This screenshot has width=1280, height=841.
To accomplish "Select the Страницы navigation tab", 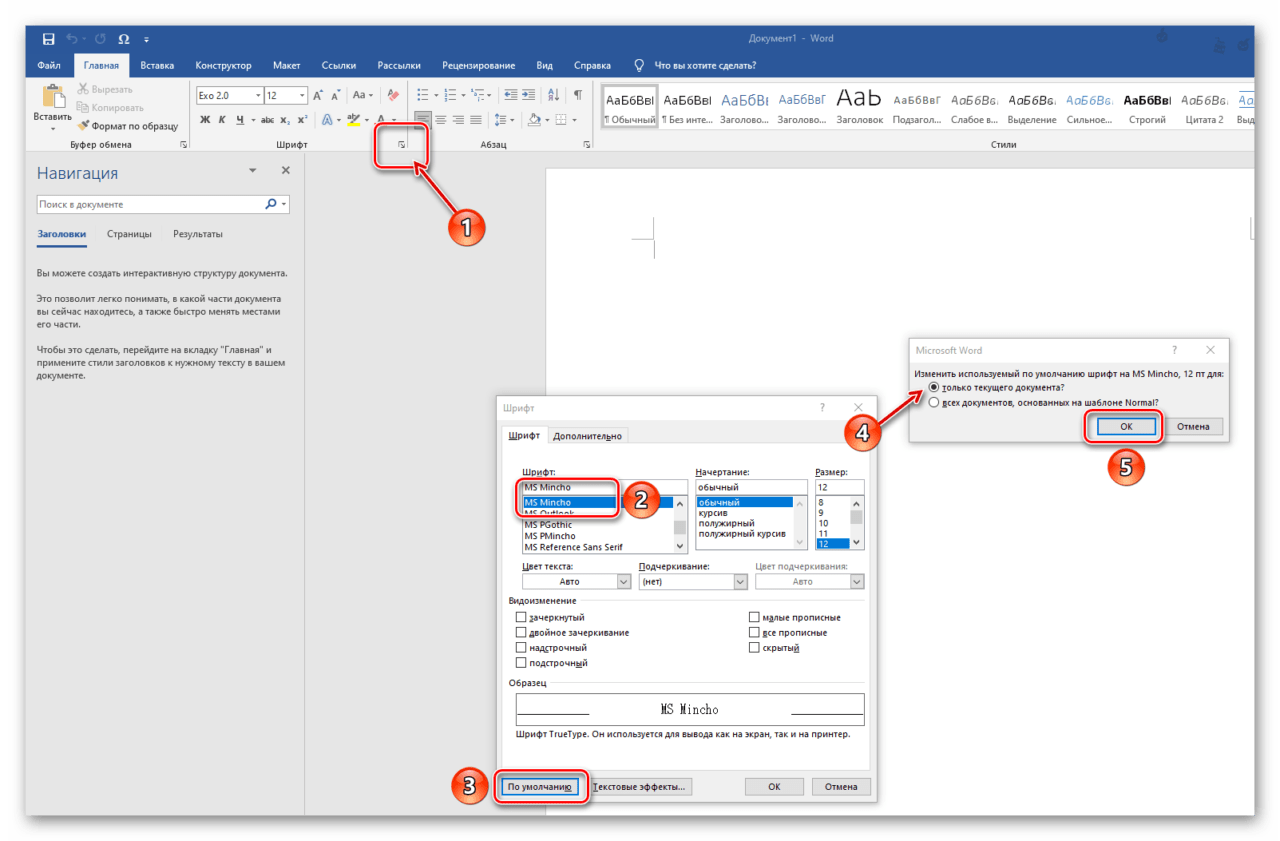I will pos(129,234).
